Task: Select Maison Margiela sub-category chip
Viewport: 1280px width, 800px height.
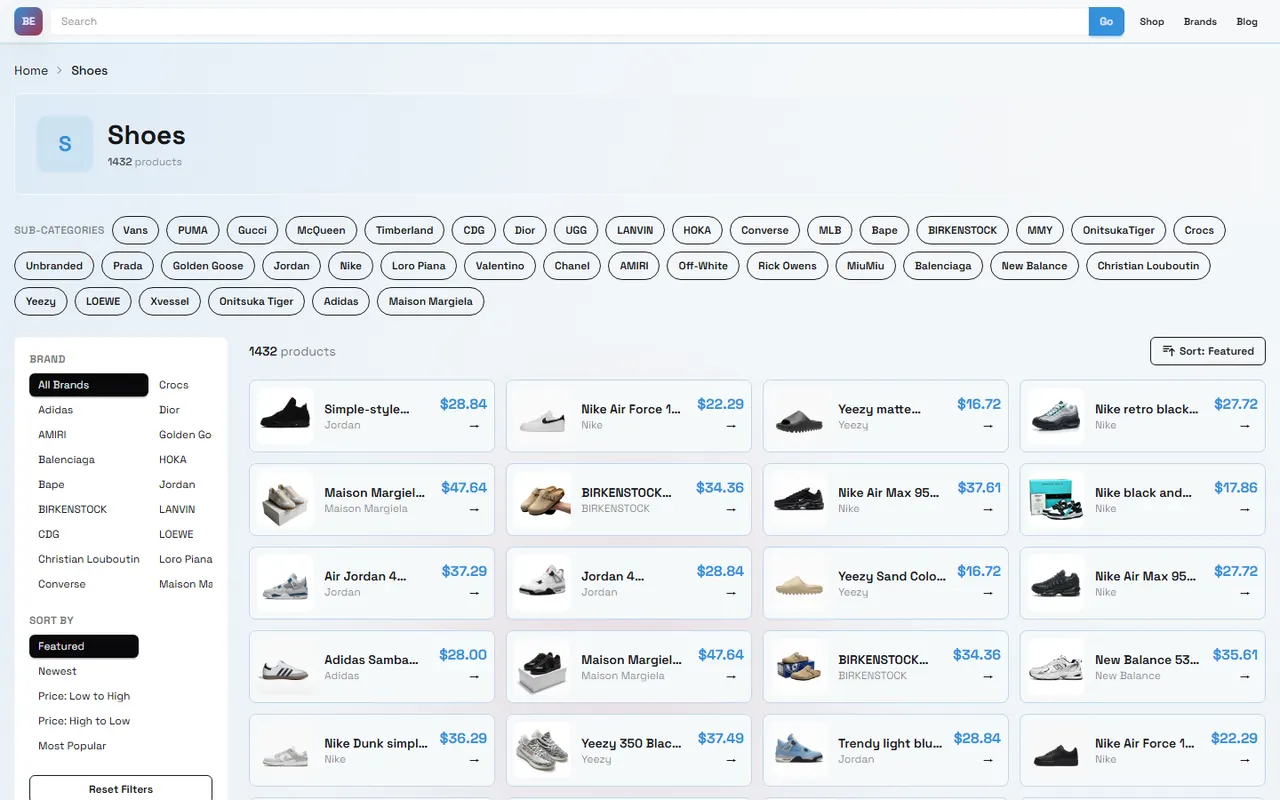Action: 430,301
